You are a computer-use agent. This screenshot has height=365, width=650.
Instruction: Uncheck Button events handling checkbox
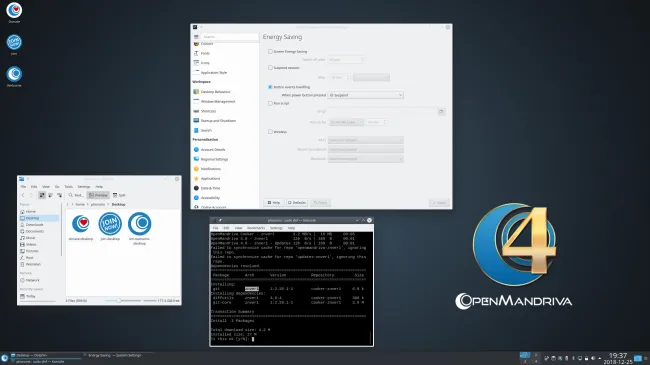270,87
